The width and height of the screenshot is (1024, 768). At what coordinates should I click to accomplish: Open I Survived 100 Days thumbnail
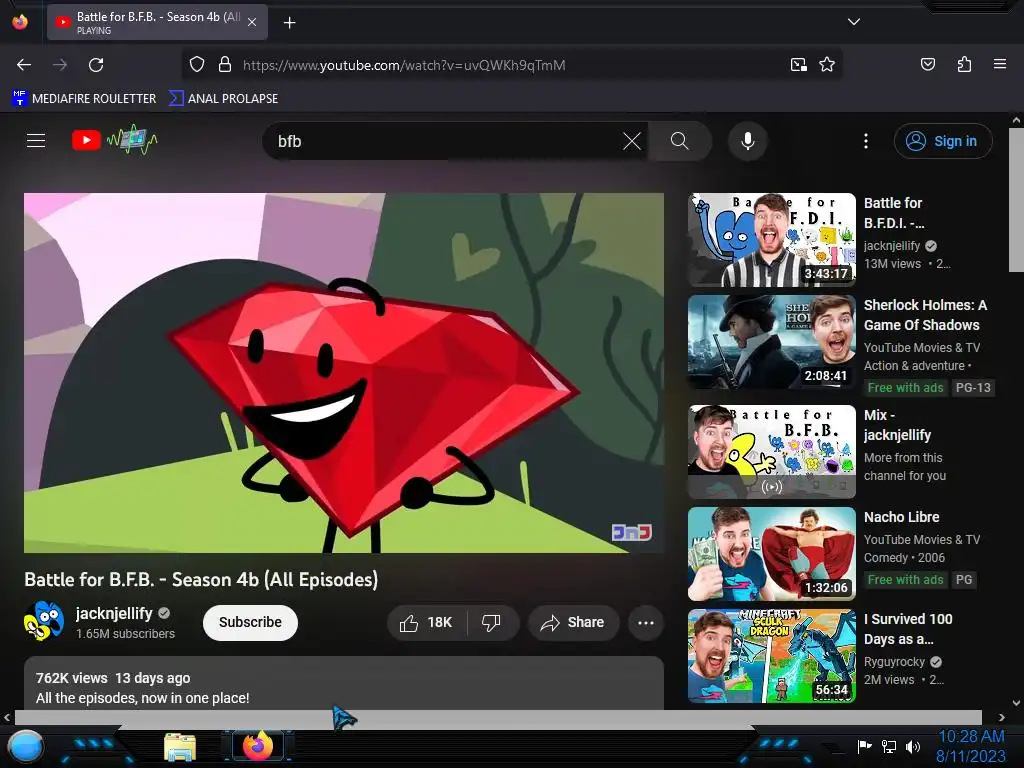tap(772, 656)
